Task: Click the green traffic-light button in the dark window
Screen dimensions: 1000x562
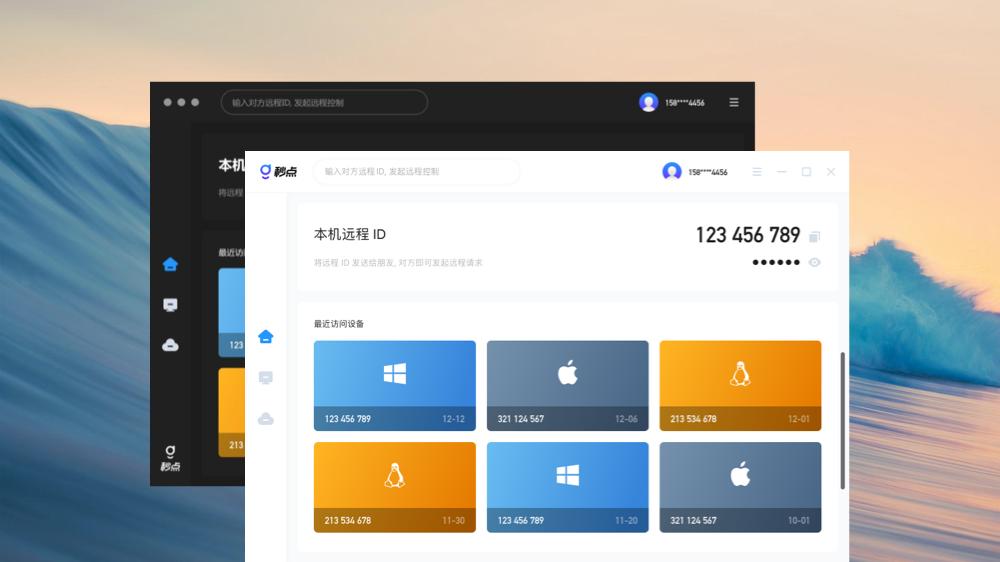Action: [x=195, y=102]
